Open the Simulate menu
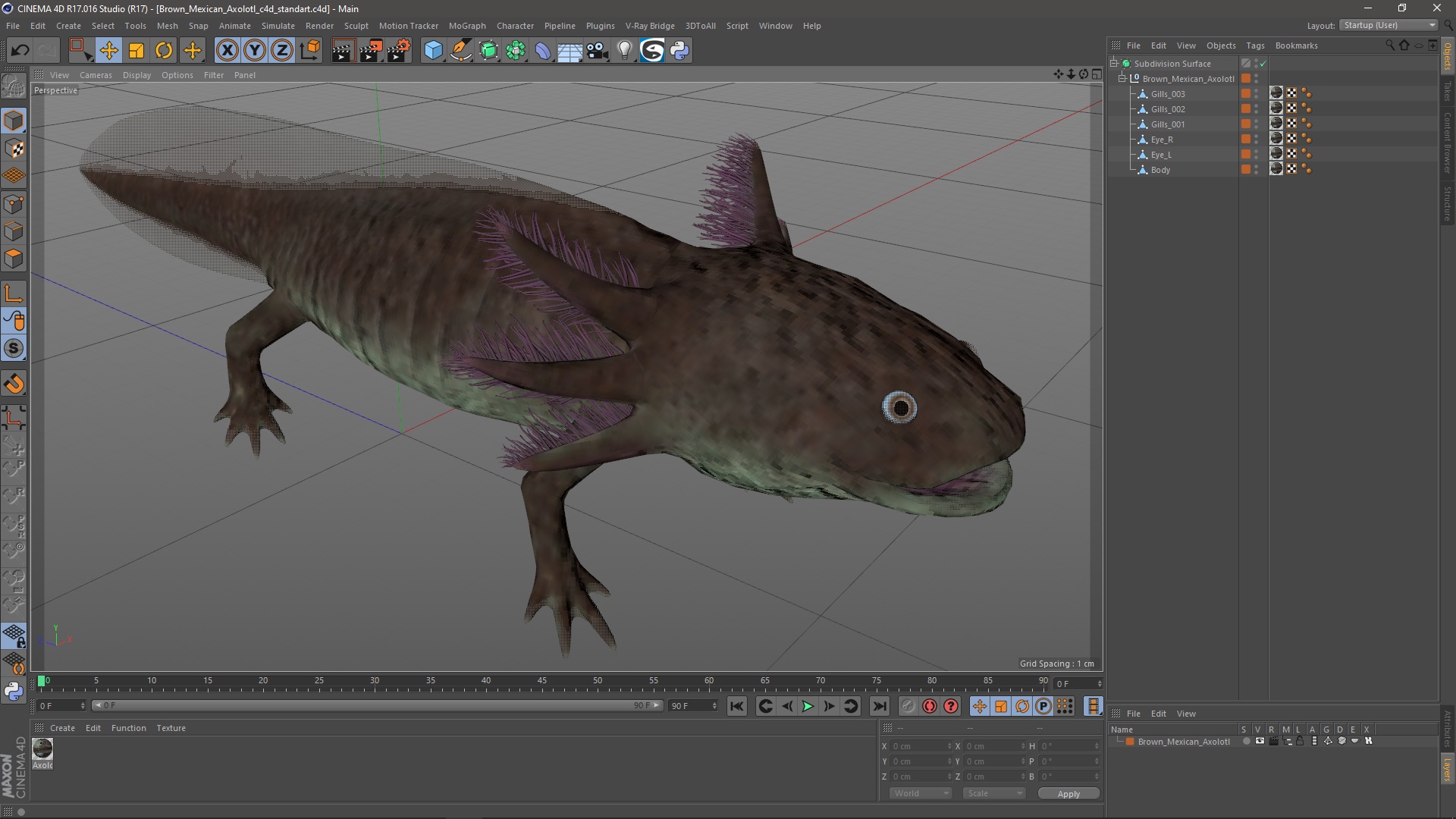Image resolution: width=1456 pixels, height=819 pixels. [x=278, y=26]
